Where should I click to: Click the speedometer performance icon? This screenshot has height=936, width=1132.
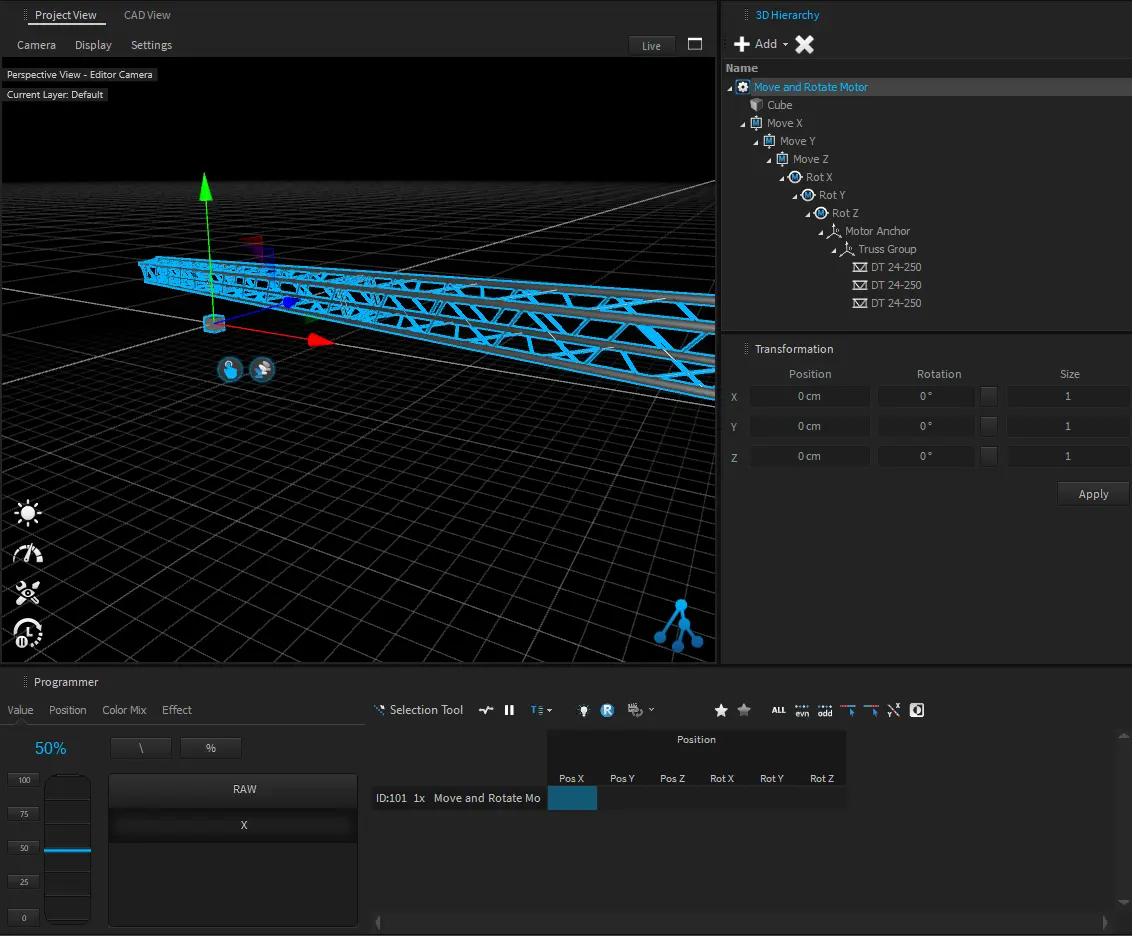[27, 554]
